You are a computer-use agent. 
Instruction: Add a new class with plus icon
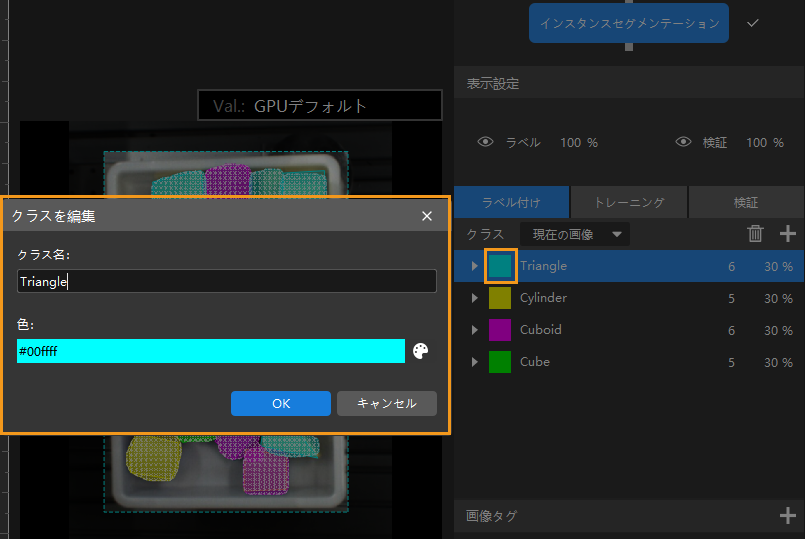pyautogui.click(x=788, y=234)
